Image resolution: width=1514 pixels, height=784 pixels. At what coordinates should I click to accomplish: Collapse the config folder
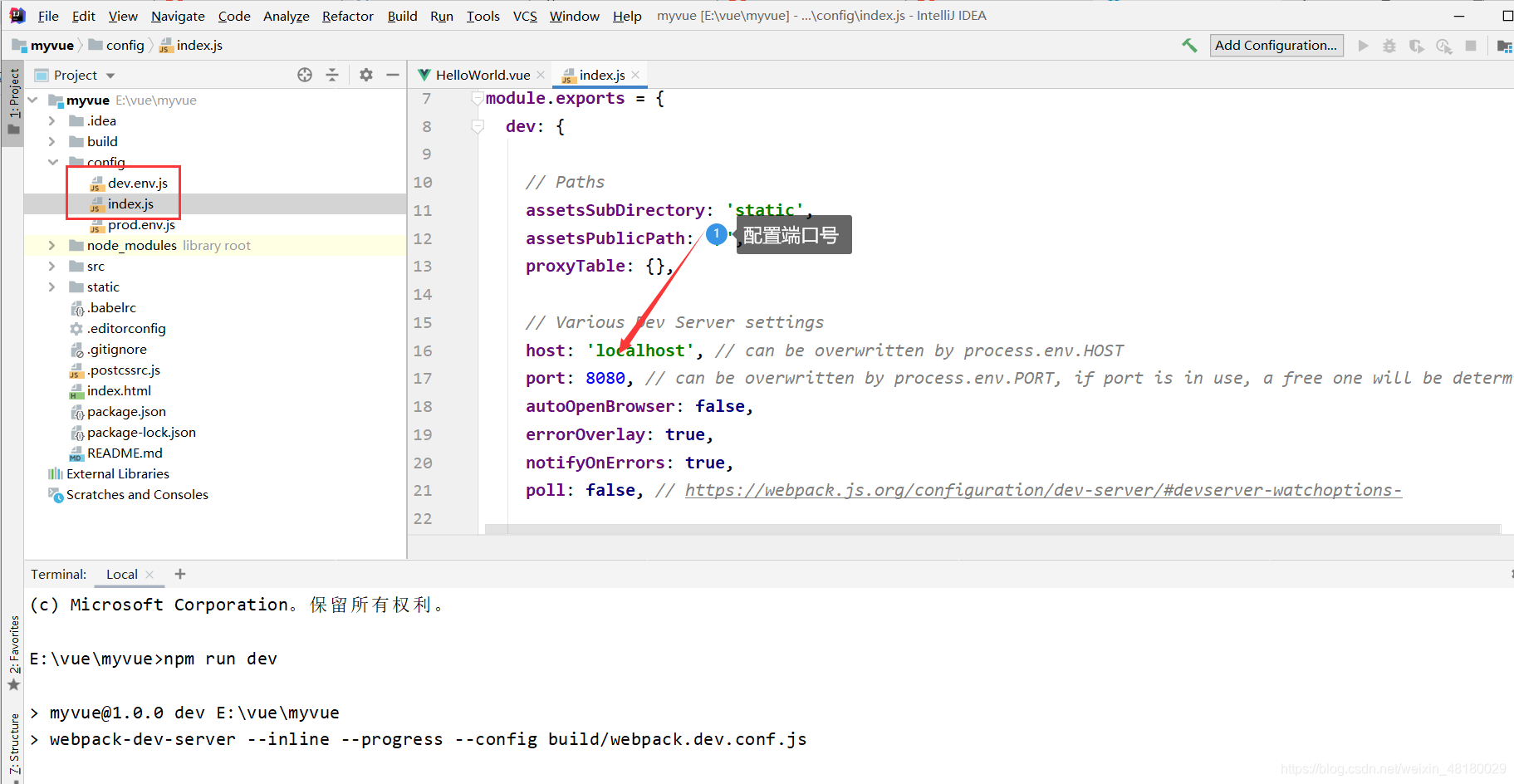click(52, 162)
